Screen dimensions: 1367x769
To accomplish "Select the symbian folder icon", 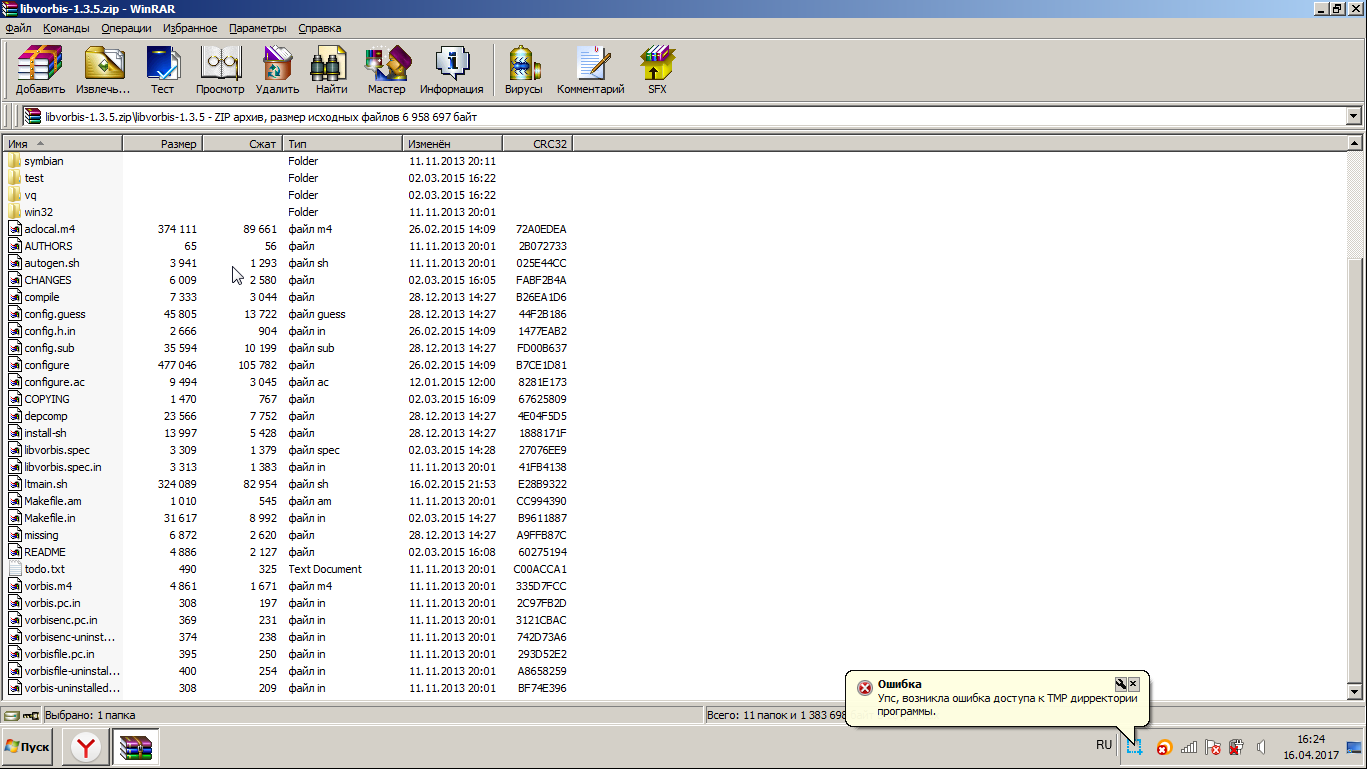I will pos(14,161).
